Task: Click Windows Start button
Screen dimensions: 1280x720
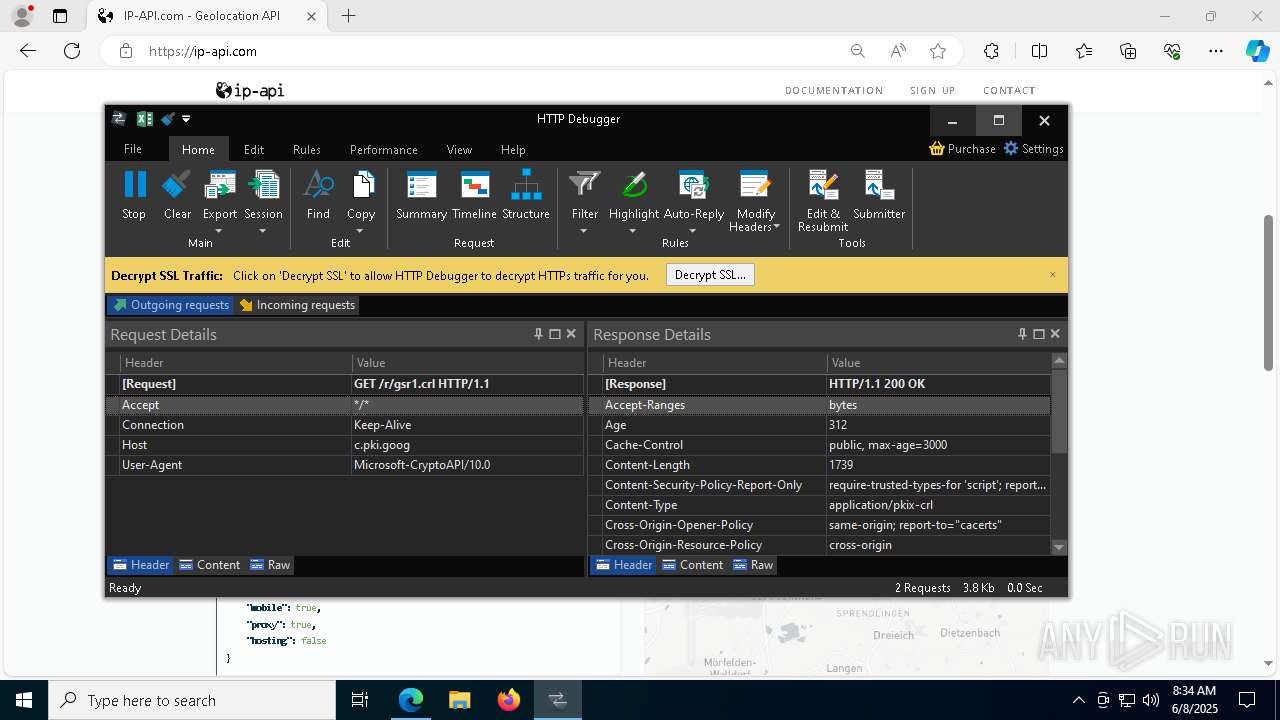Action: point(24,700)
